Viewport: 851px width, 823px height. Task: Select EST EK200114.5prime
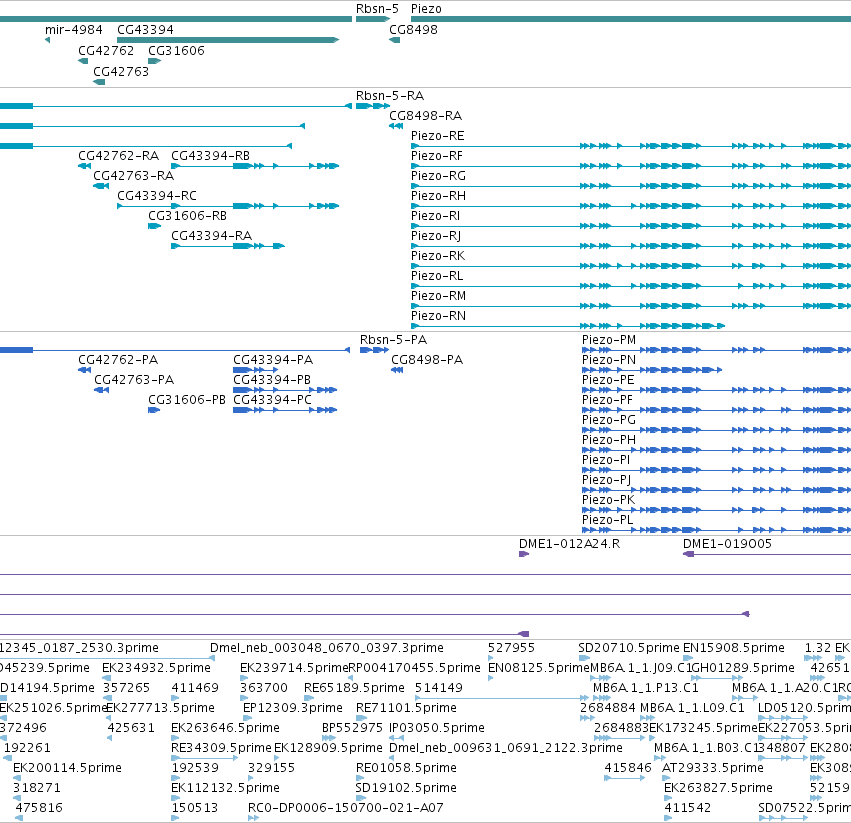pyautogui.click(x=67, y=768)
